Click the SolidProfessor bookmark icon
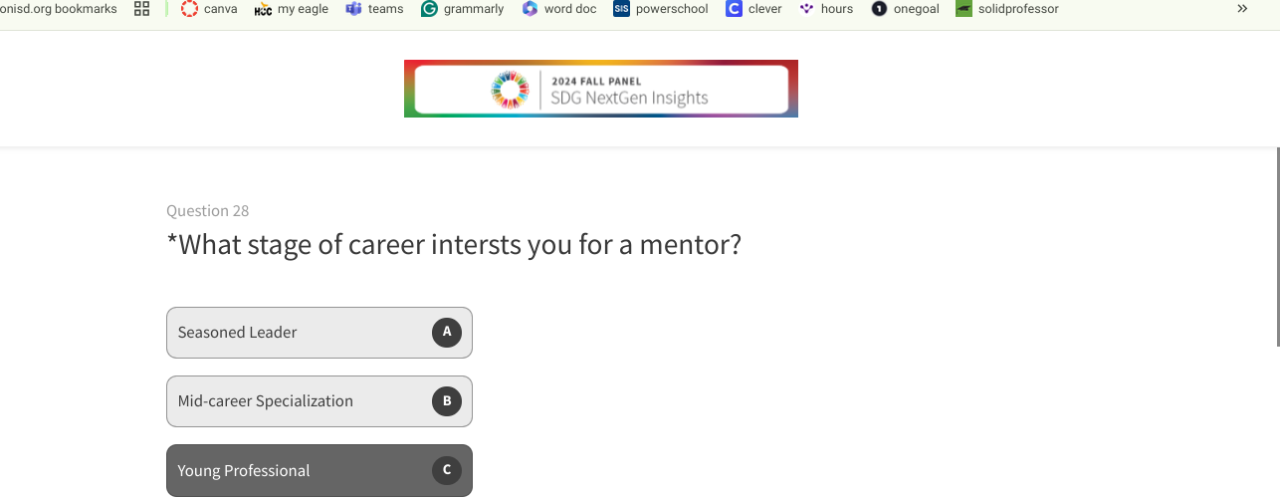The height and width of the screenshot is (498, 1280). click(x=963, y=9)
